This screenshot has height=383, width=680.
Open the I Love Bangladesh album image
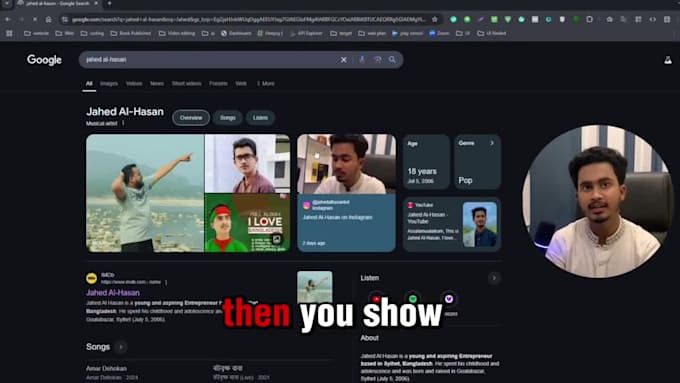click(x=247, y=223)
